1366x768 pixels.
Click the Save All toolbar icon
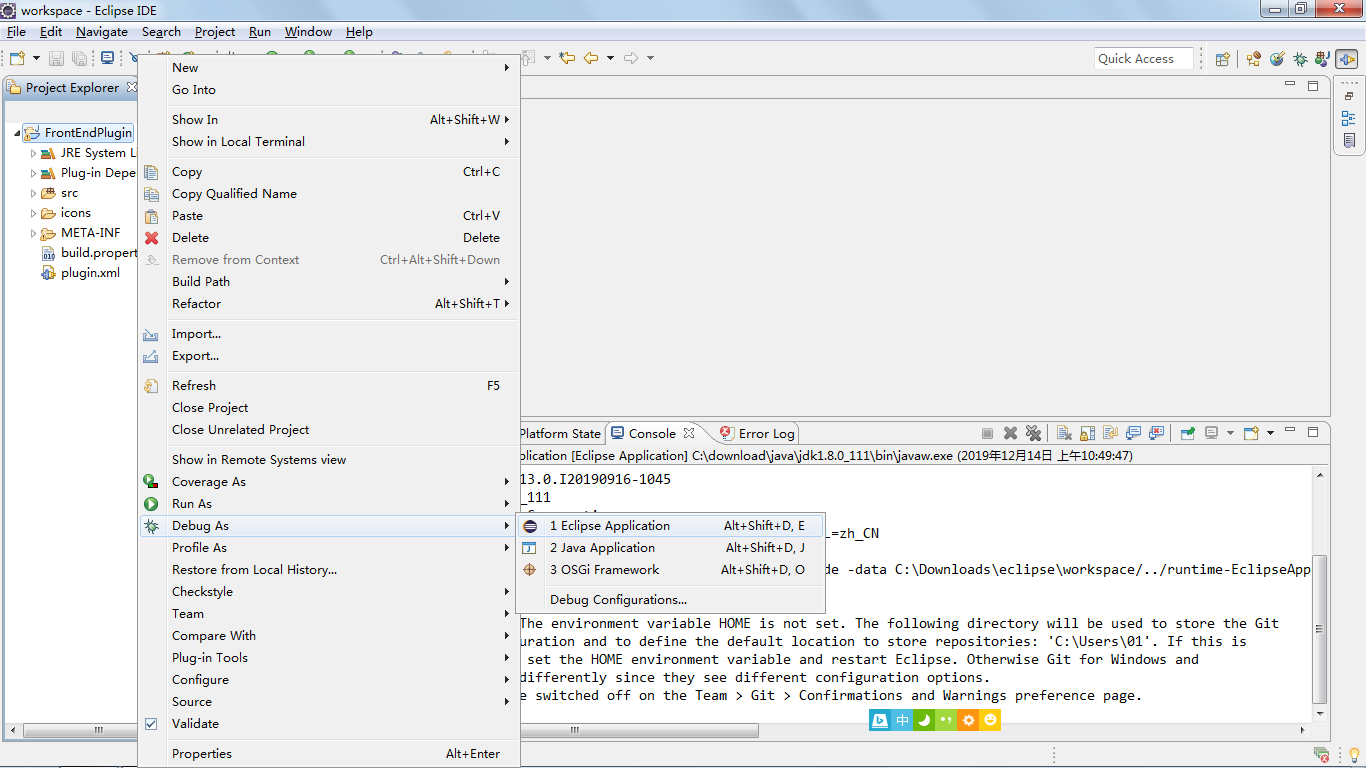(79, 58)
